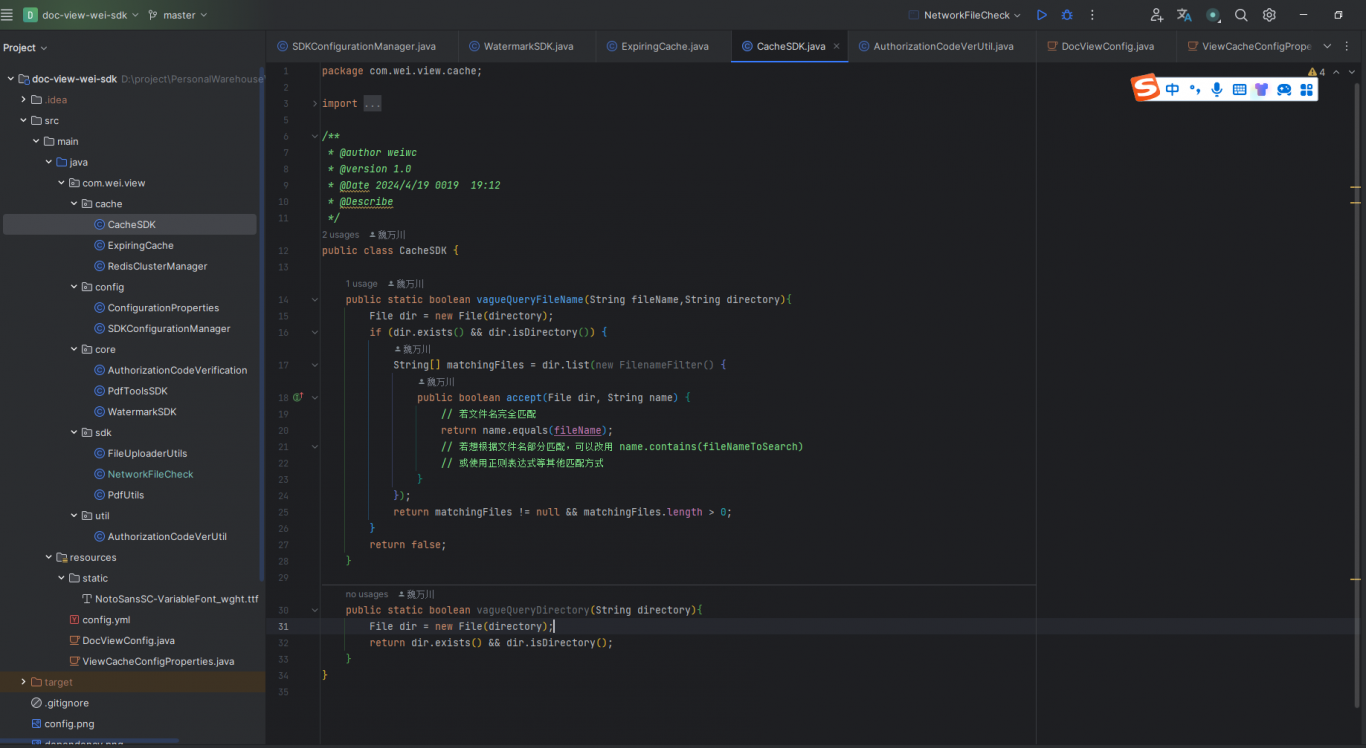
Task: Switch to SDKConfigurationManager.java tab
Action: click(364, 46)
